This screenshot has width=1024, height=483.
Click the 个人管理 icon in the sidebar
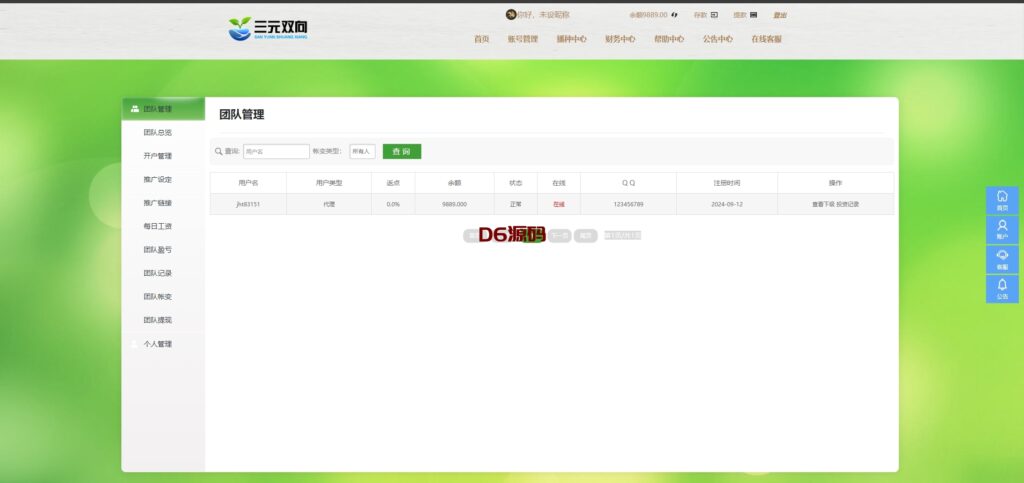[x=135, y=344]
